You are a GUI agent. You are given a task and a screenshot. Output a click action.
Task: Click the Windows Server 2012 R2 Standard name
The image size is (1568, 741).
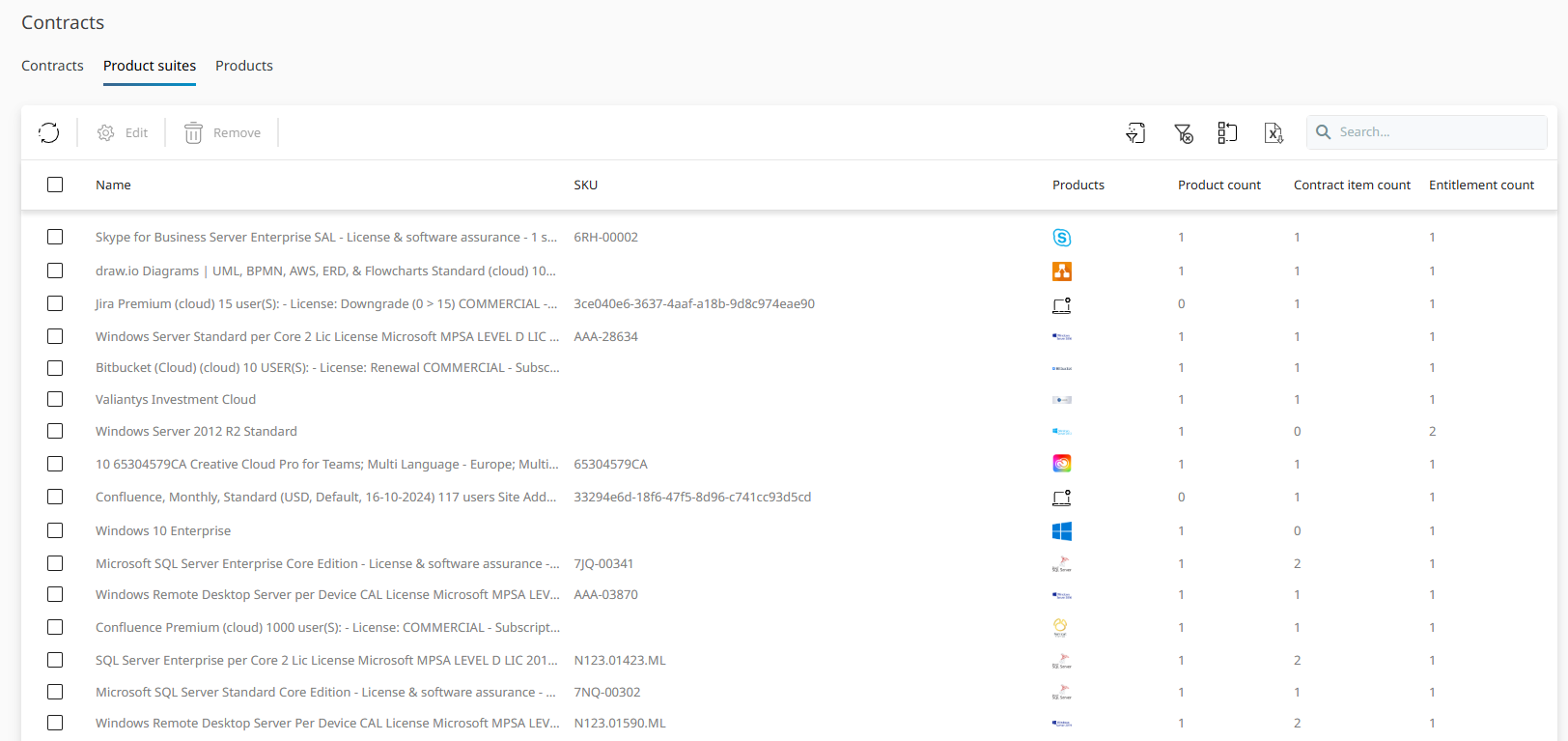coord(196,431)
